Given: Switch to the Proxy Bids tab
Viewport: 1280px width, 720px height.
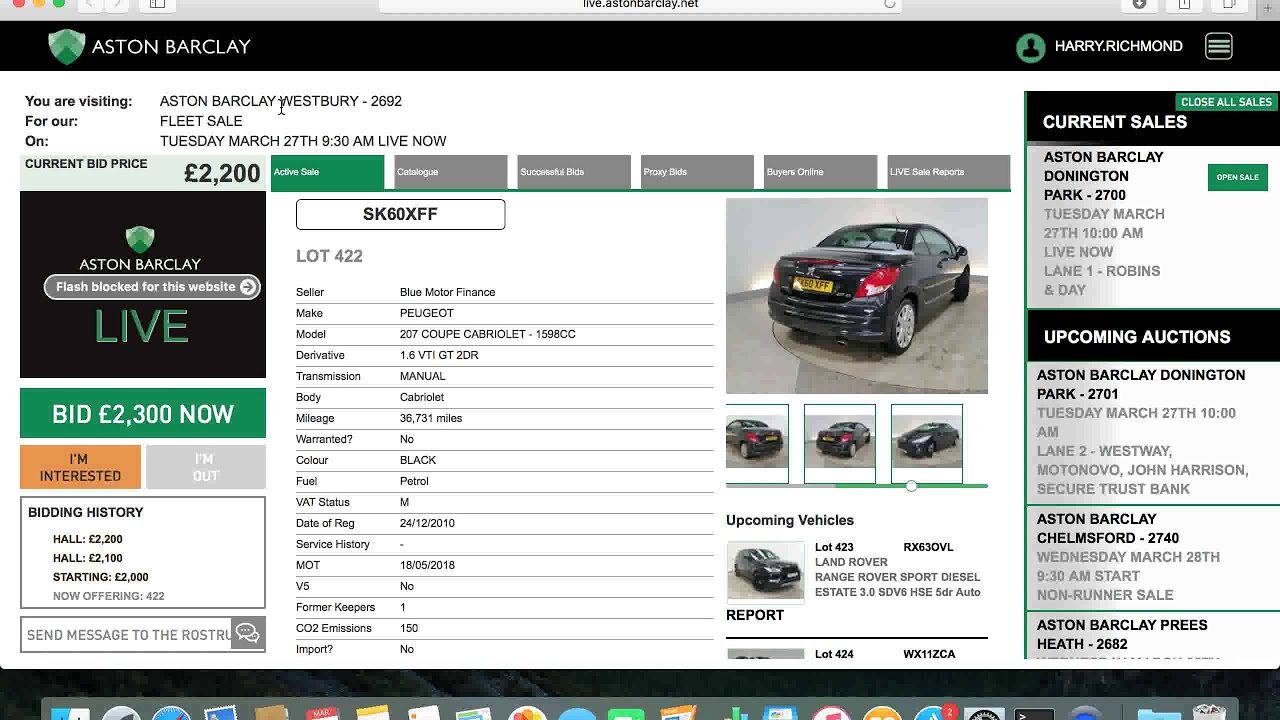Looking at the screenshot, I should tap(697, 172).
